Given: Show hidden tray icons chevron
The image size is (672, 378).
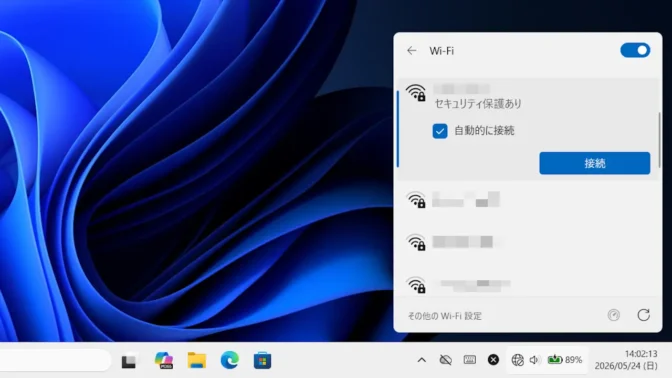Looking at the screenshot, I should (422, 360).
